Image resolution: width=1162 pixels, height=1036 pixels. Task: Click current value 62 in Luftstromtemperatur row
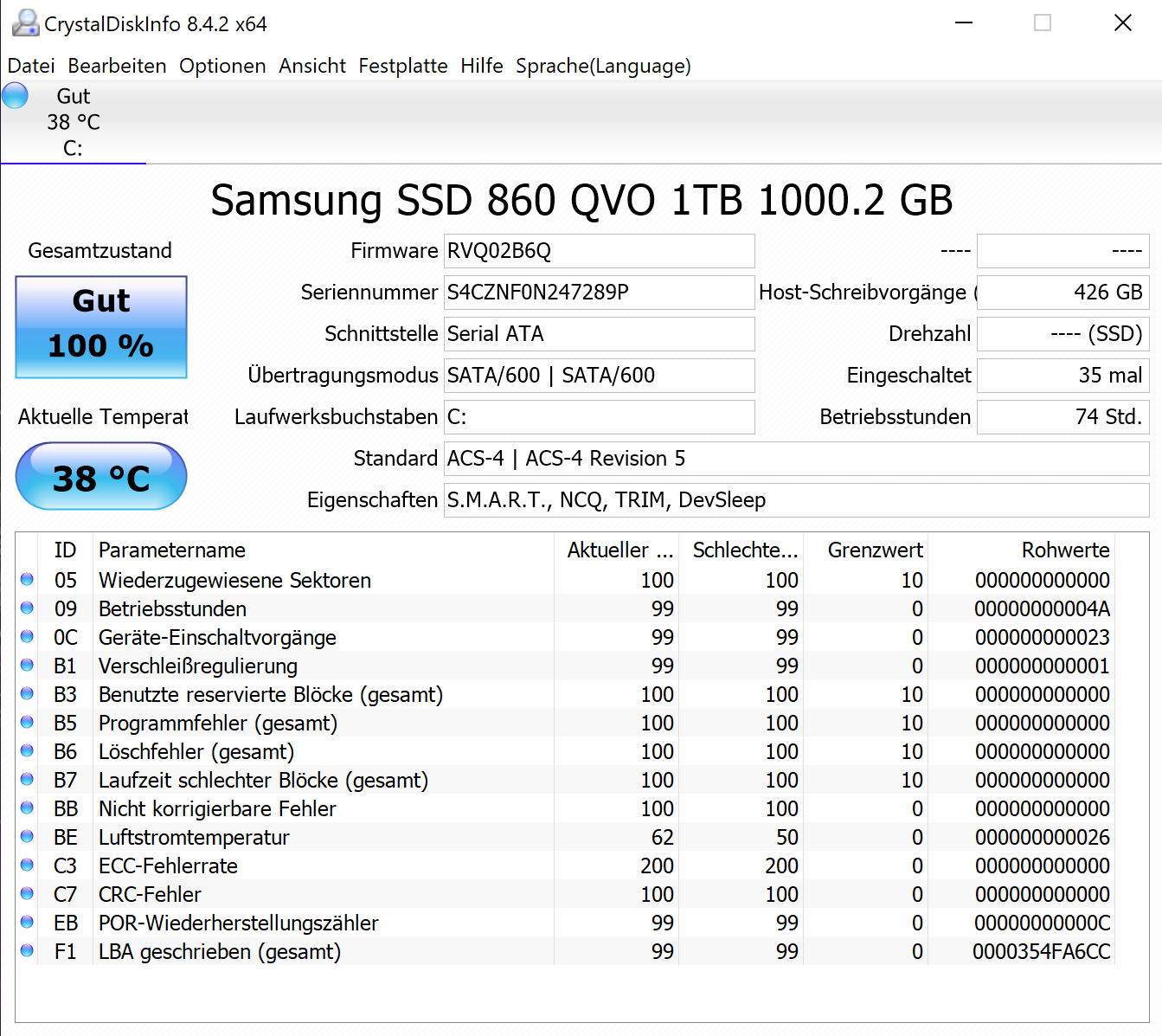point(662,838)
